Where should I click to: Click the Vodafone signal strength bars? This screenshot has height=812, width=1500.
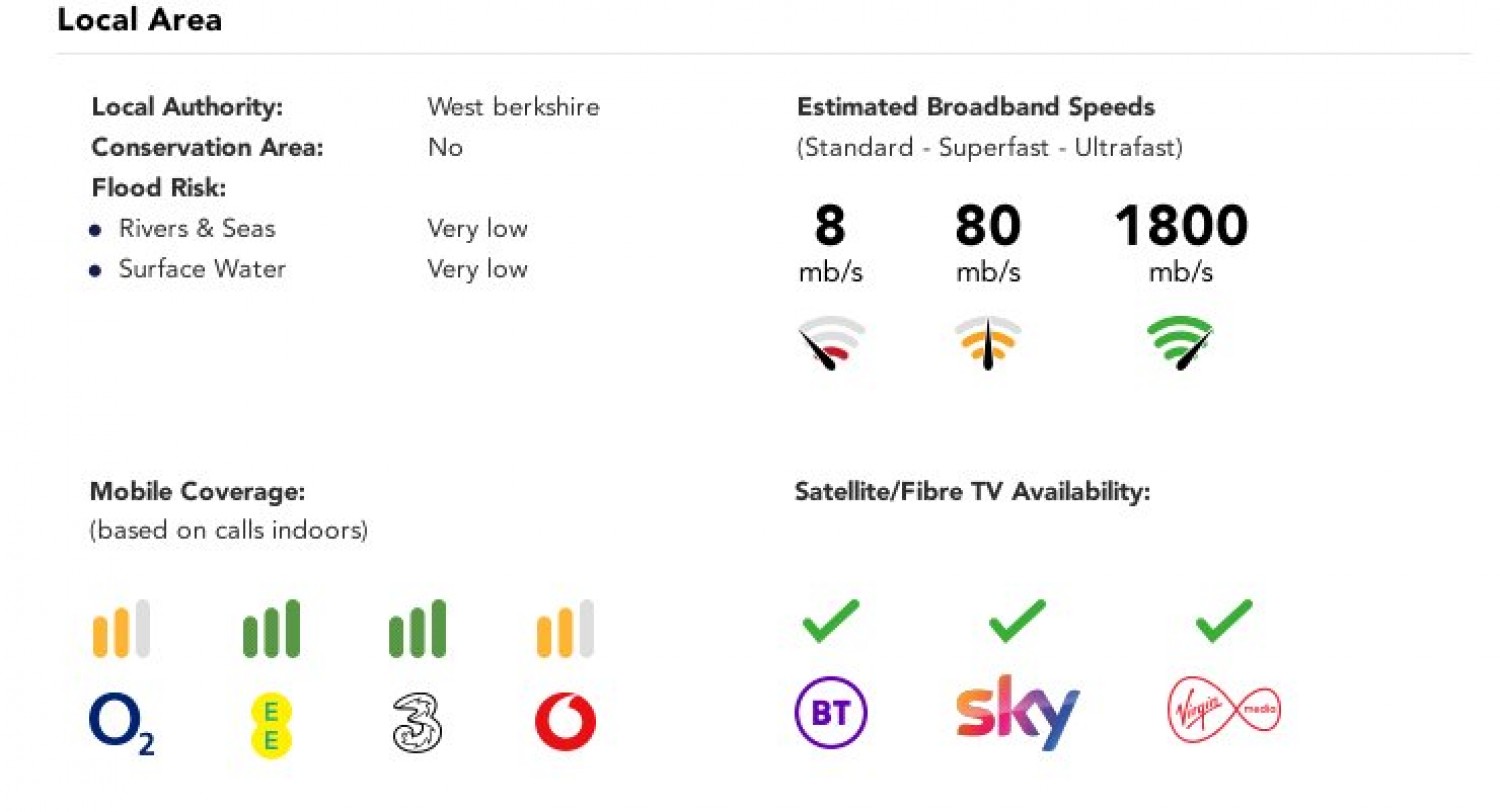coord(565,629)
